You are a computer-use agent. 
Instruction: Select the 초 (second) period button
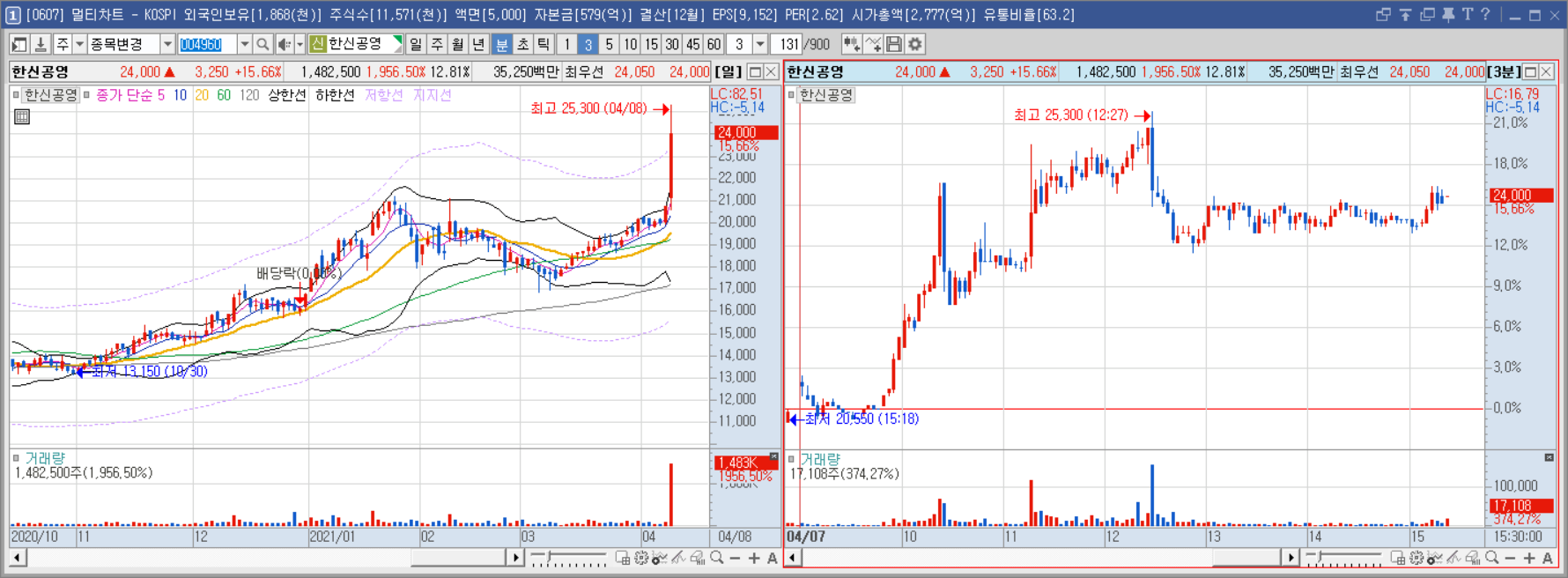click(x=523, y=44)
